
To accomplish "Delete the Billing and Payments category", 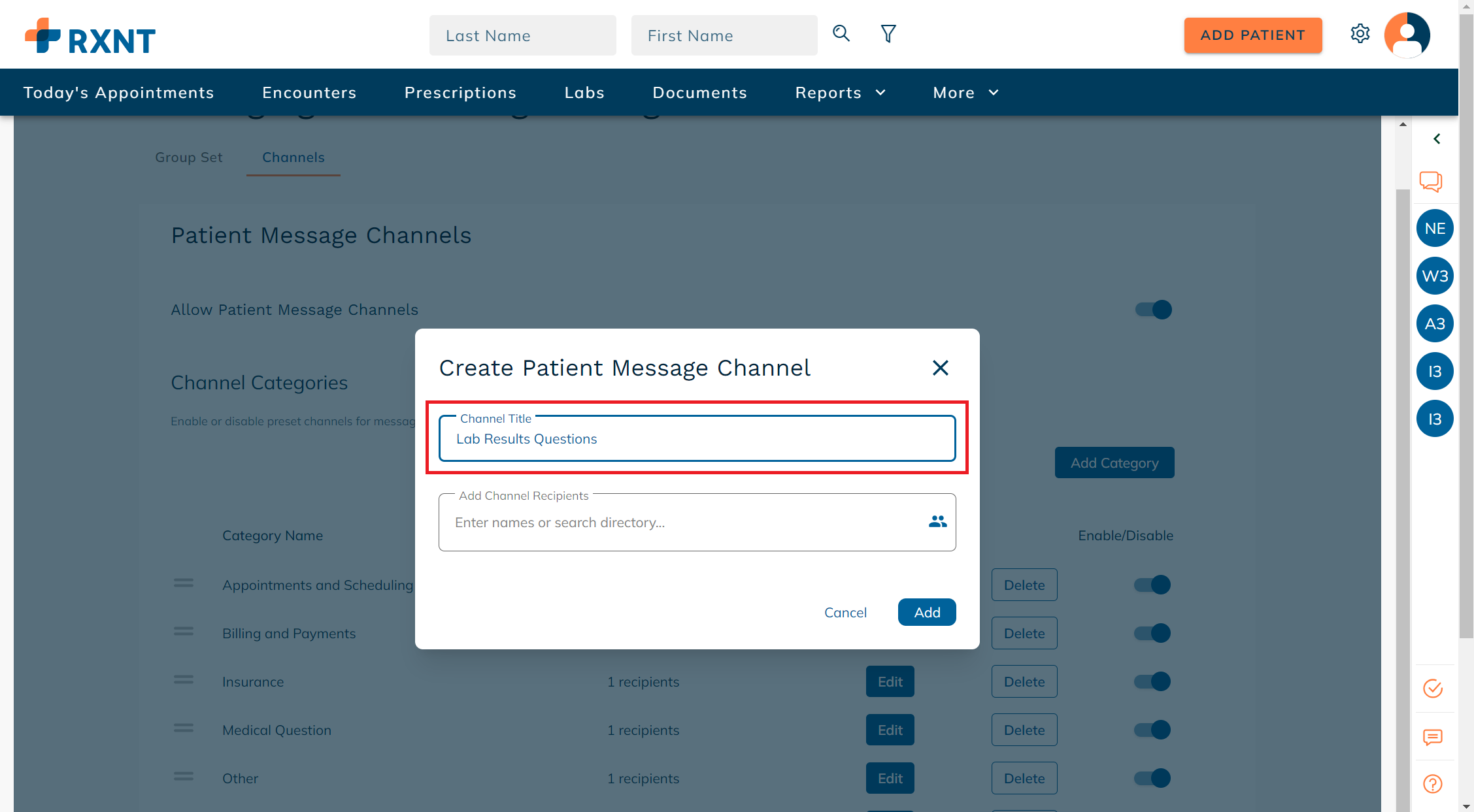I will tap(1024, 633).
